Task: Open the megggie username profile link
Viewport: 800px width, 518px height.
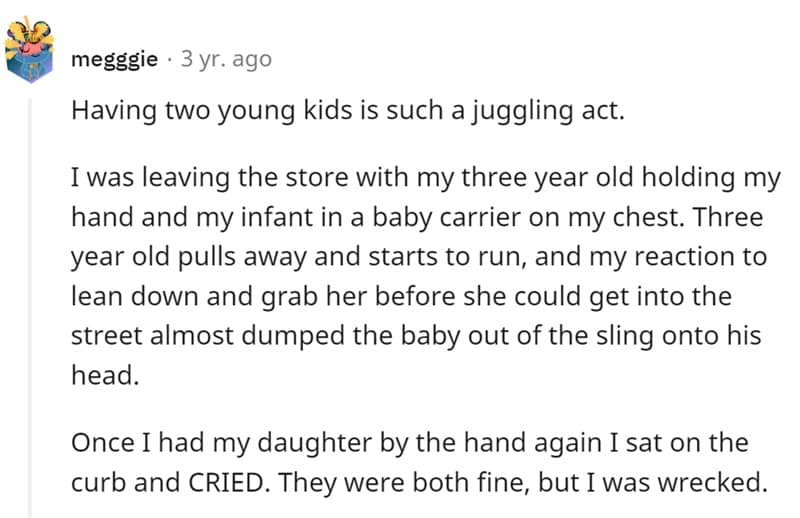Action: click(x=115, y=59)
